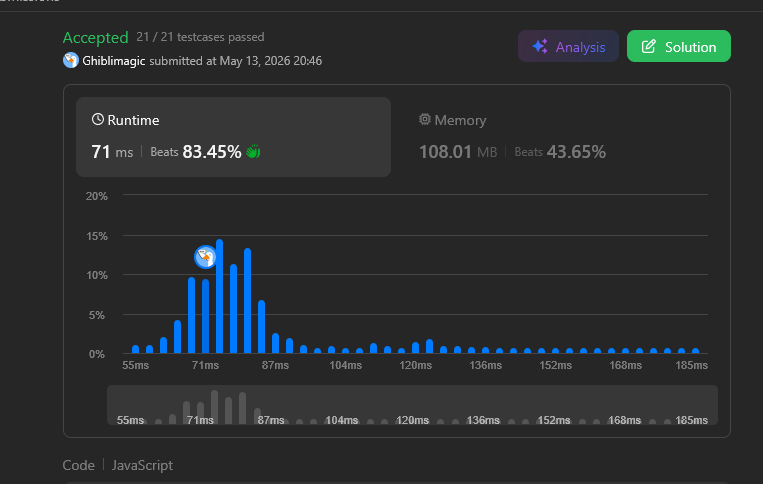
Task: Click the 'Code' section label
Action: coord(78,465)
